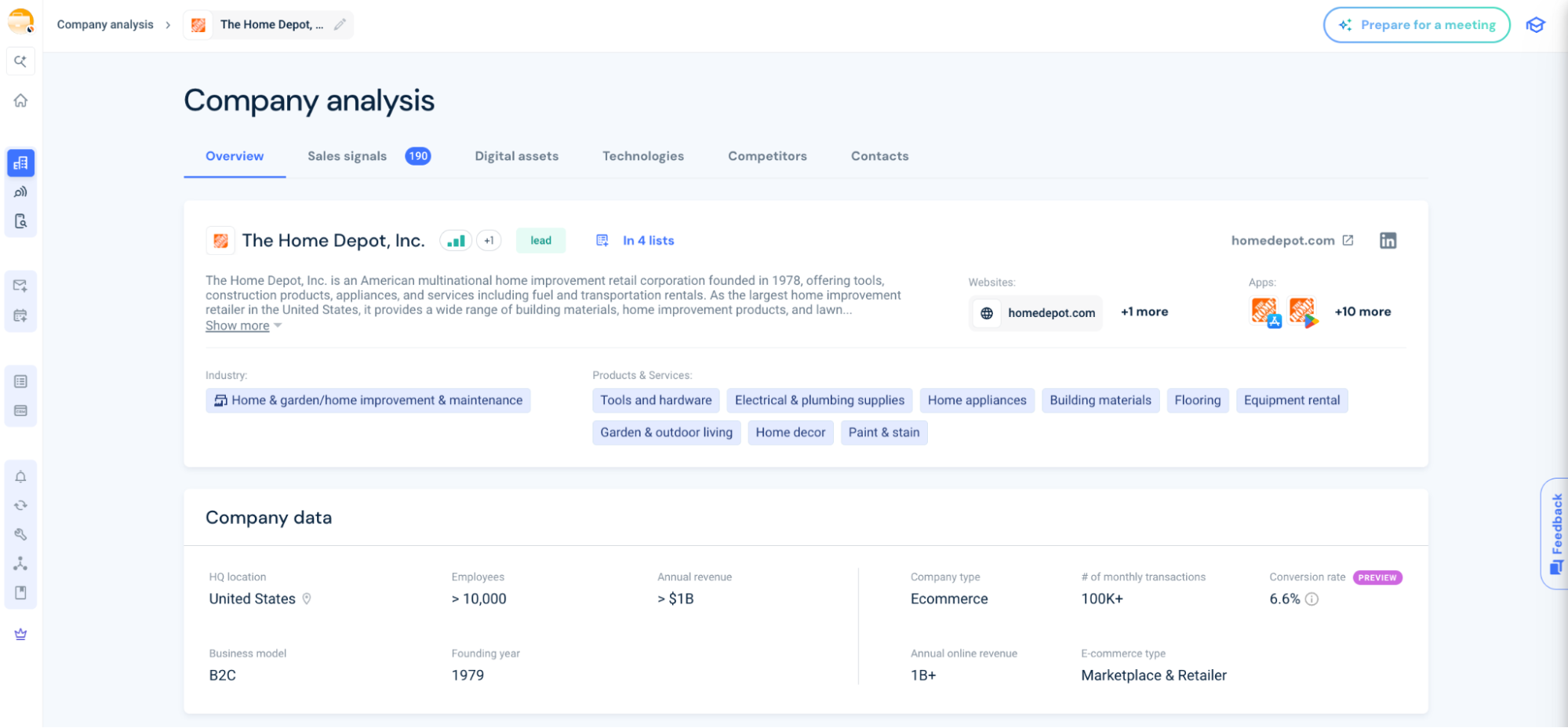
Task: Click the Equipment rental tag
Action: click(x=1292, y=400)
